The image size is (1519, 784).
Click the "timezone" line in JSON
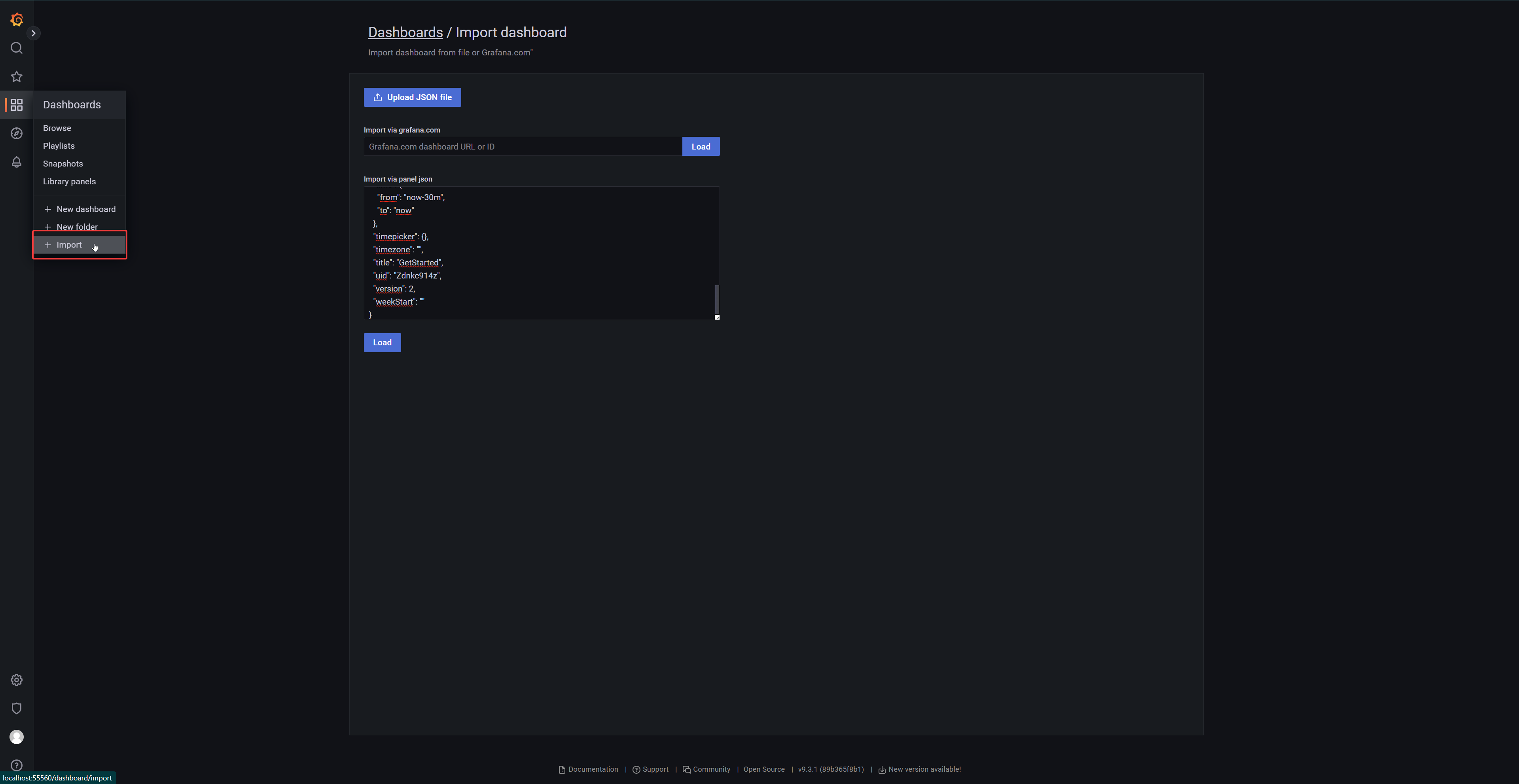tap(398, 249)
